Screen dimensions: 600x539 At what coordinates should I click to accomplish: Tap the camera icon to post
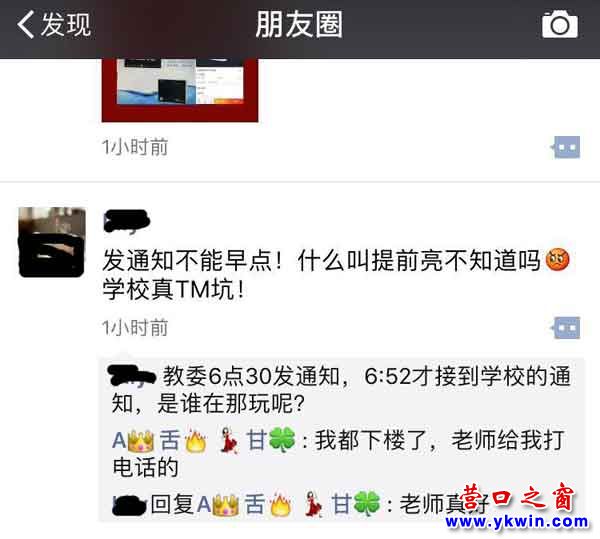[559, 25]
